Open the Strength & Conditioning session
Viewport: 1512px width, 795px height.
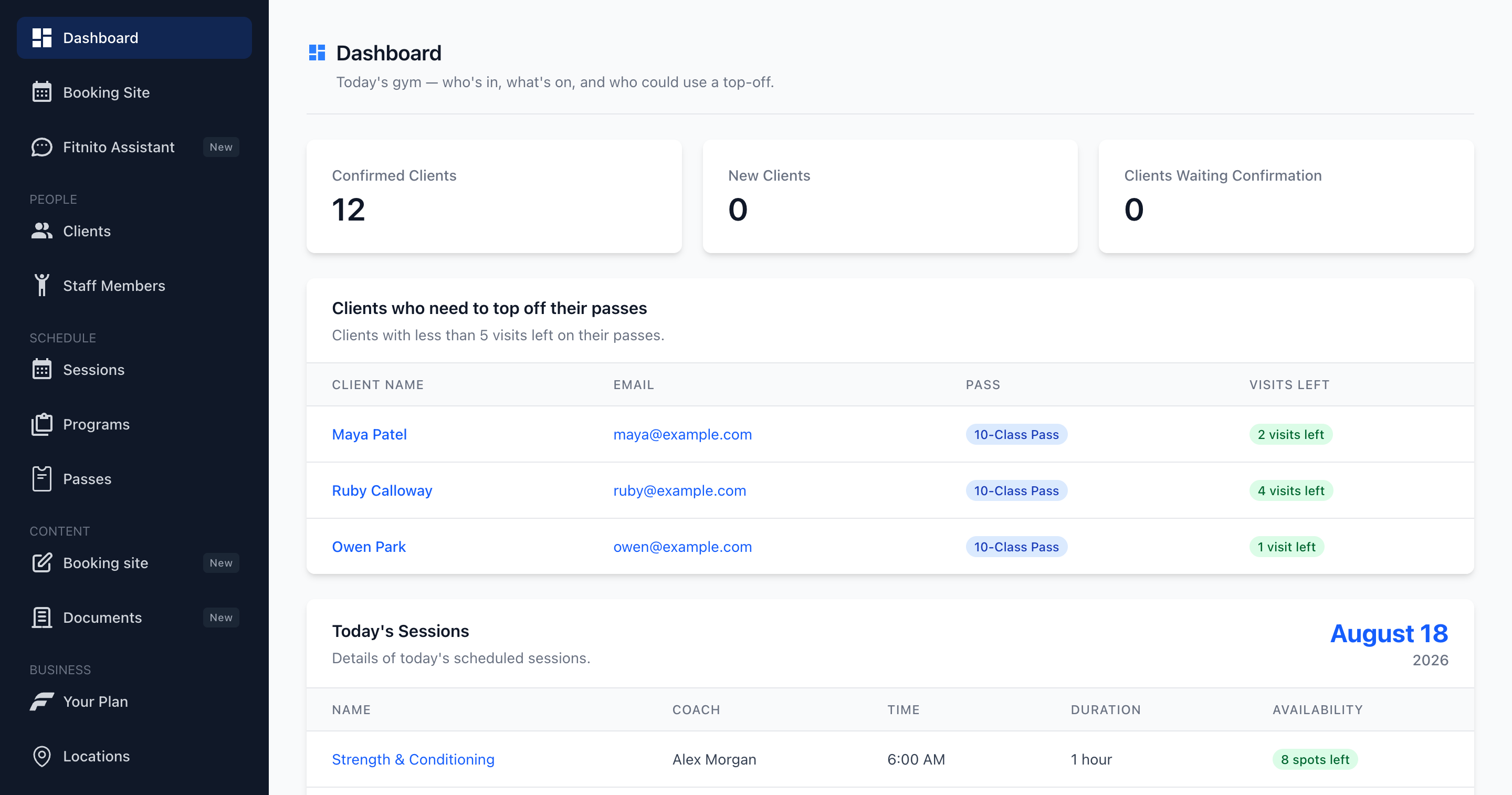click(x=413, y=759)
